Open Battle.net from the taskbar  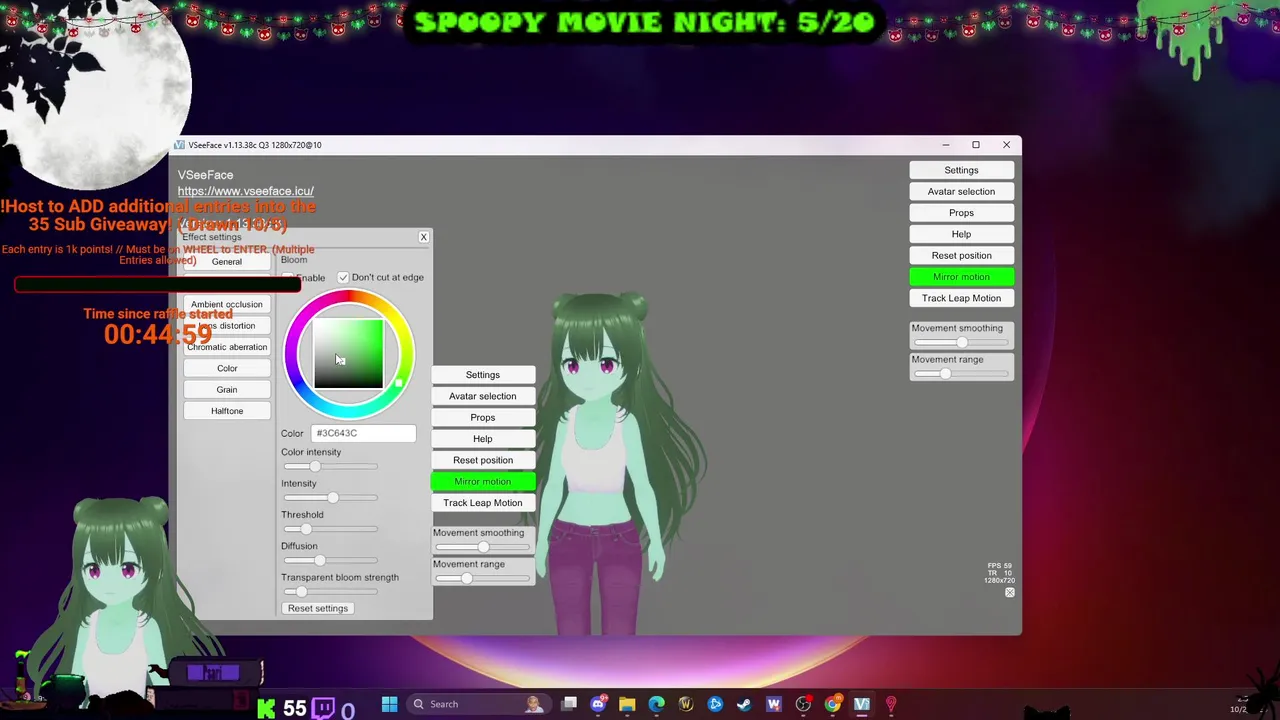[x=715, y=704]
